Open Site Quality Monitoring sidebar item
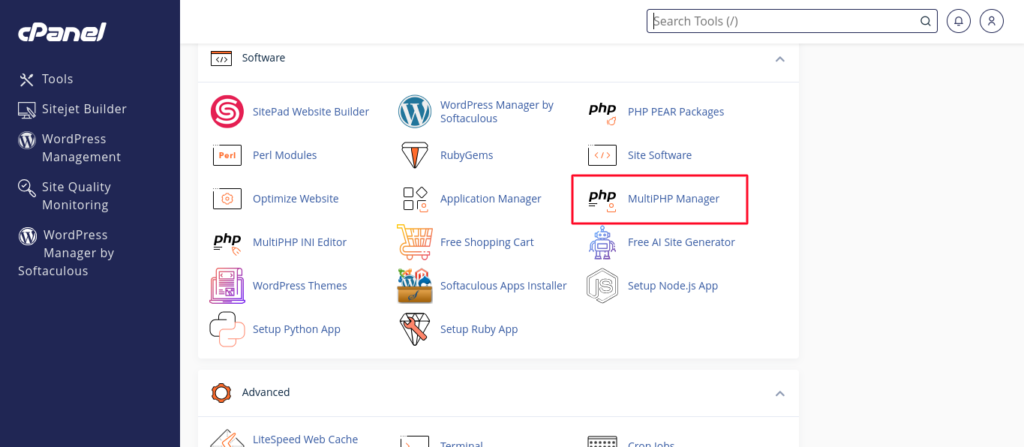Image resolution: width=1024 pixels, height=447 pixels. [65, 195]
